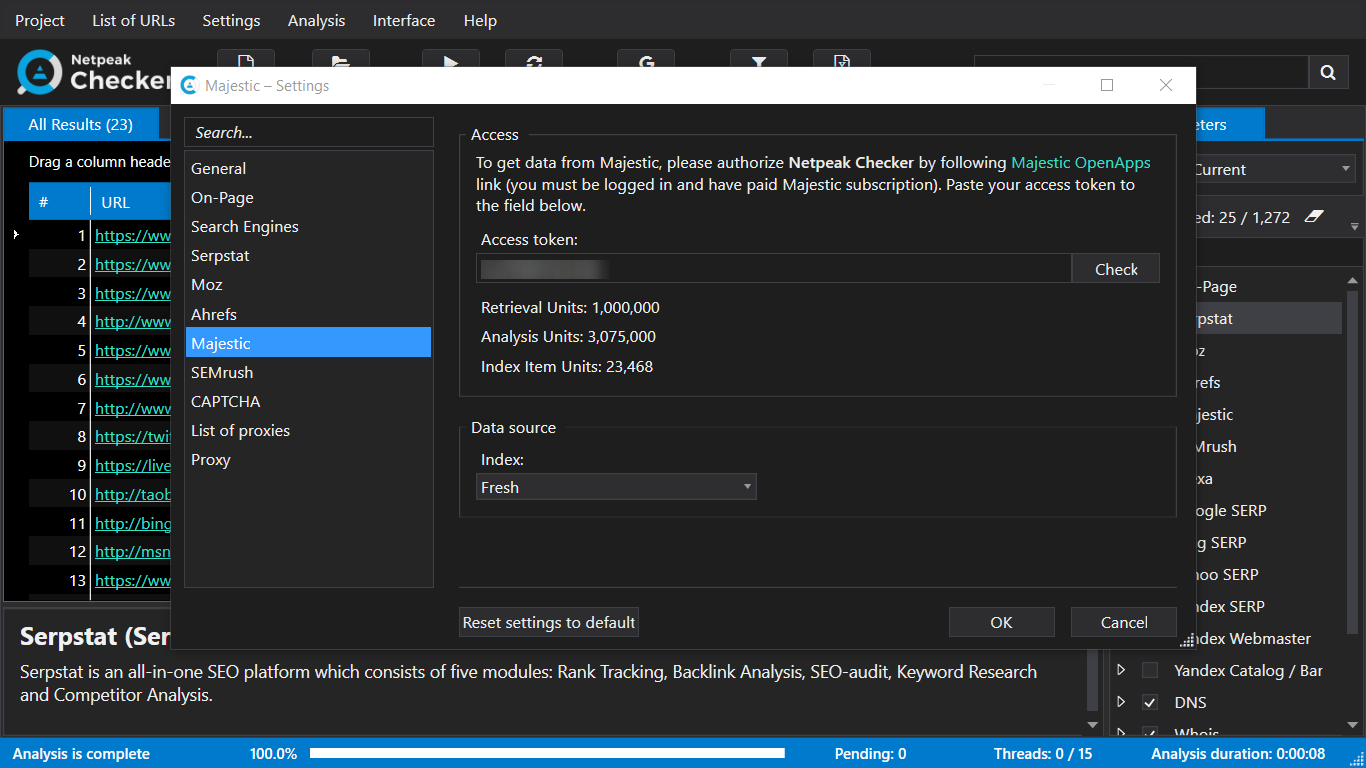1366x768 pixels.
Task: Open the Analysis menu
Action: [316, 20]
